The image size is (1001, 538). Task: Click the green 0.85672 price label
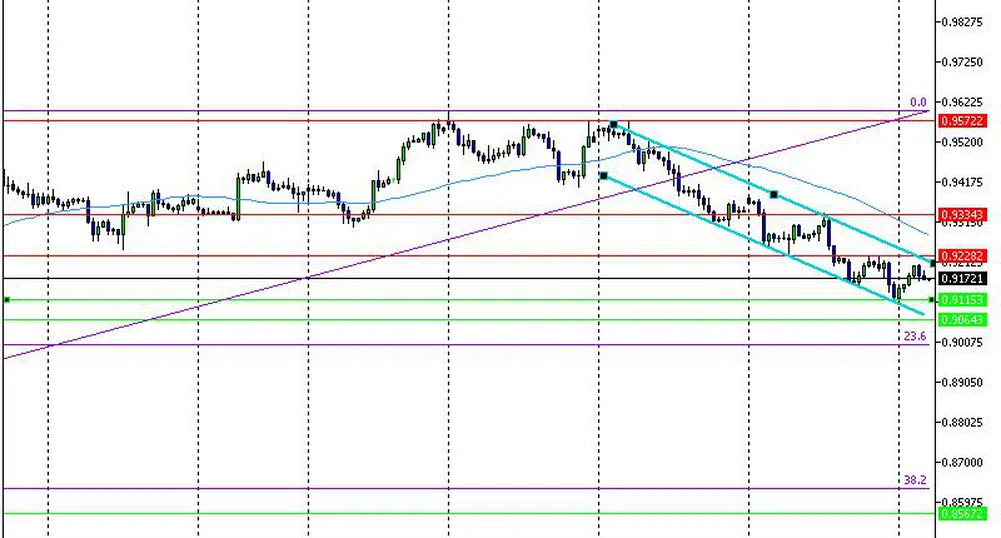959,514
